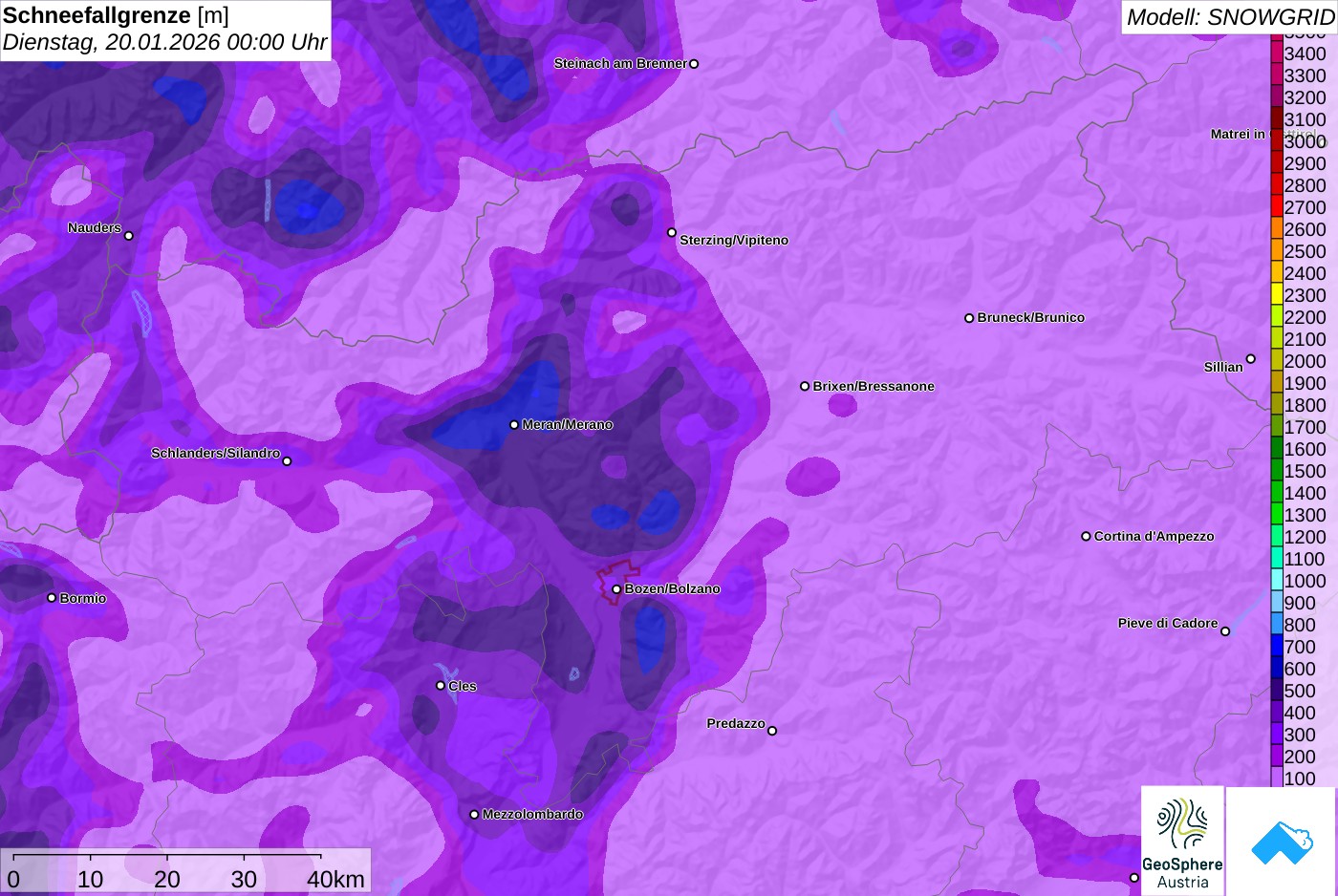The image size is (1338, 896).
Task: Click the 40km scale bar label
Action: tap(335, 880)
